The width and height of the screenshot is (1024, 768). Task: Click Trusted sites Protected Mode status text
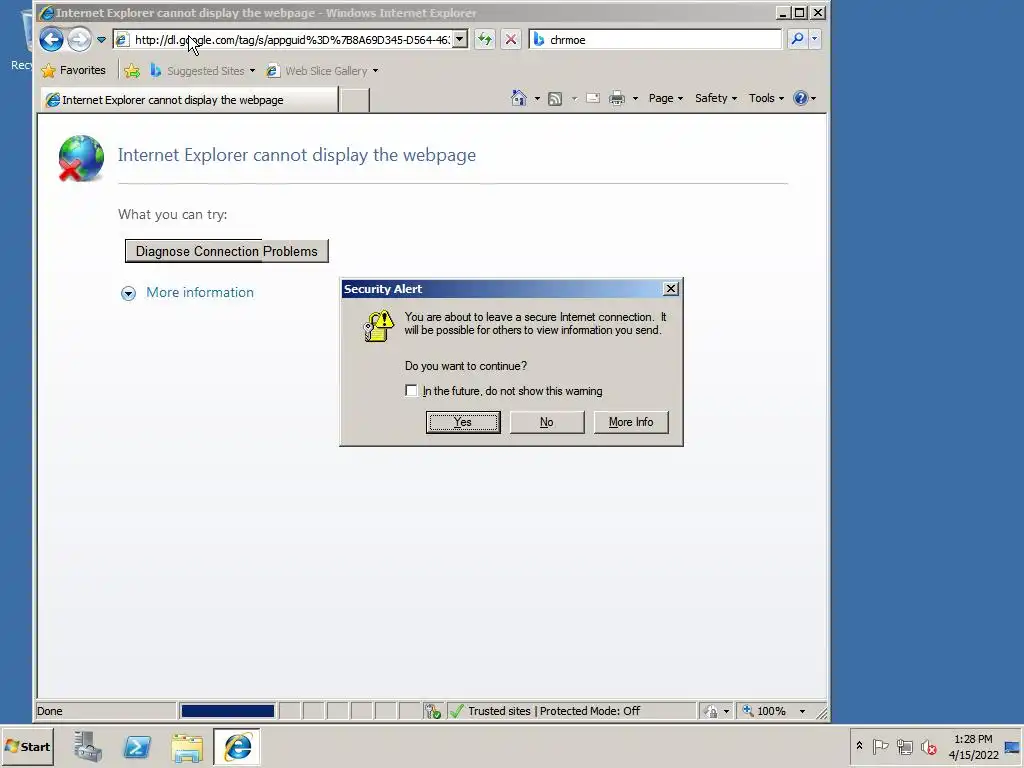pos(554,711)
